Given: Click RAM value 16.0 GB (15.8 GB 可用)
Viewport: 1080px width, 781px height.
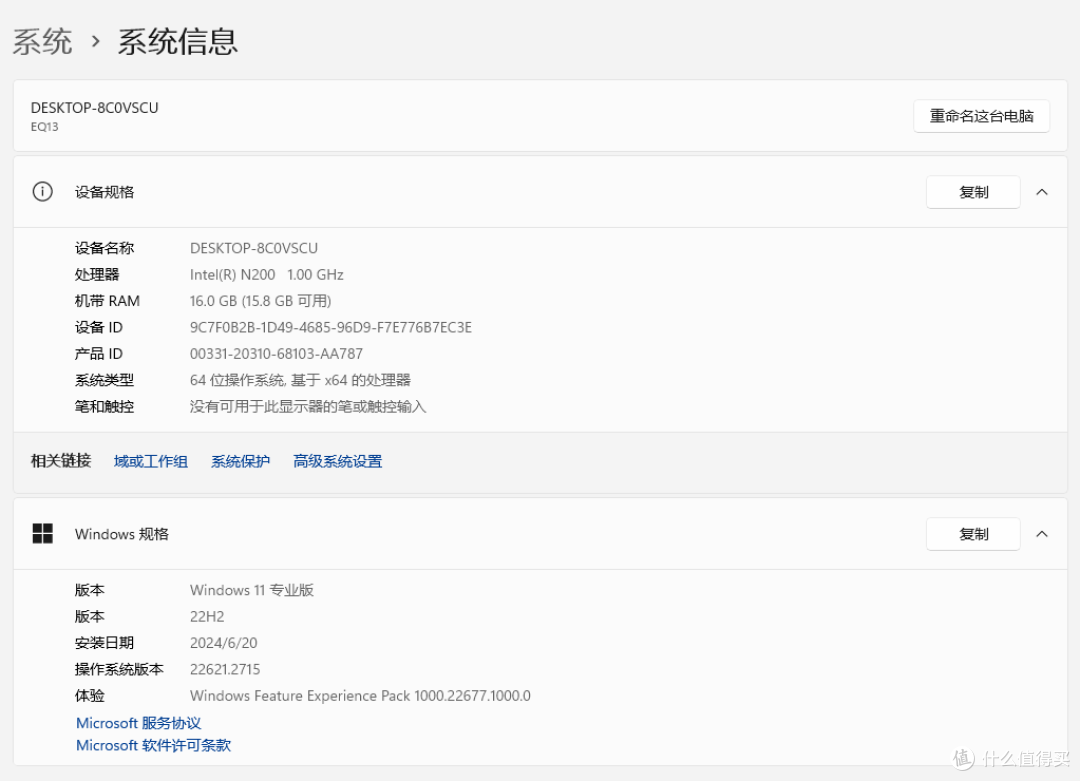Looking at the screenshot, I should pyautogui.click(x=260, y=301).
